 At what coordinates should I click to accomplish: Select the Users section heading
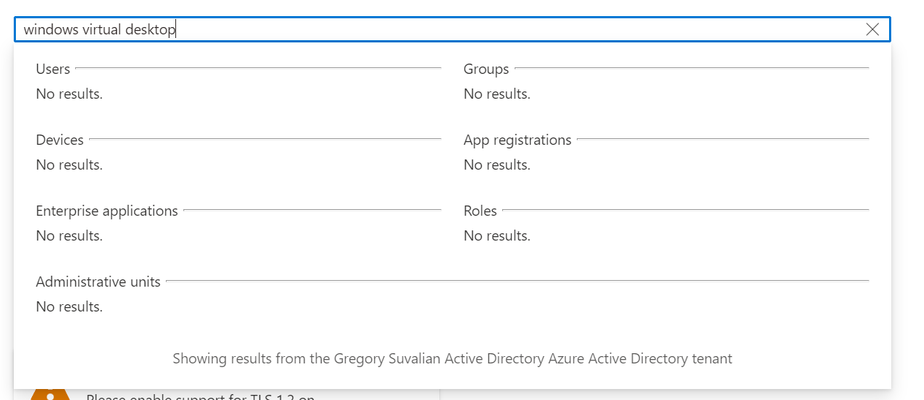point(53,69)
